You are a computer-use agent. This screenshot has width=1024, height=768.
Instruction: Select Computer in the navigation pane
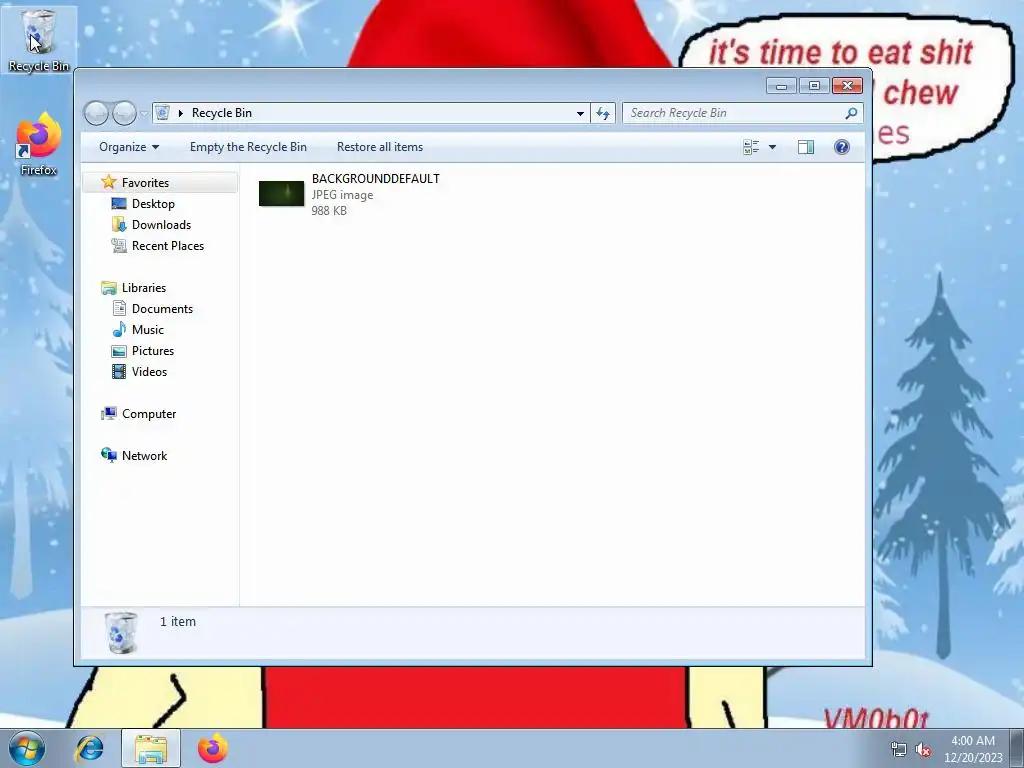(149, 414)
